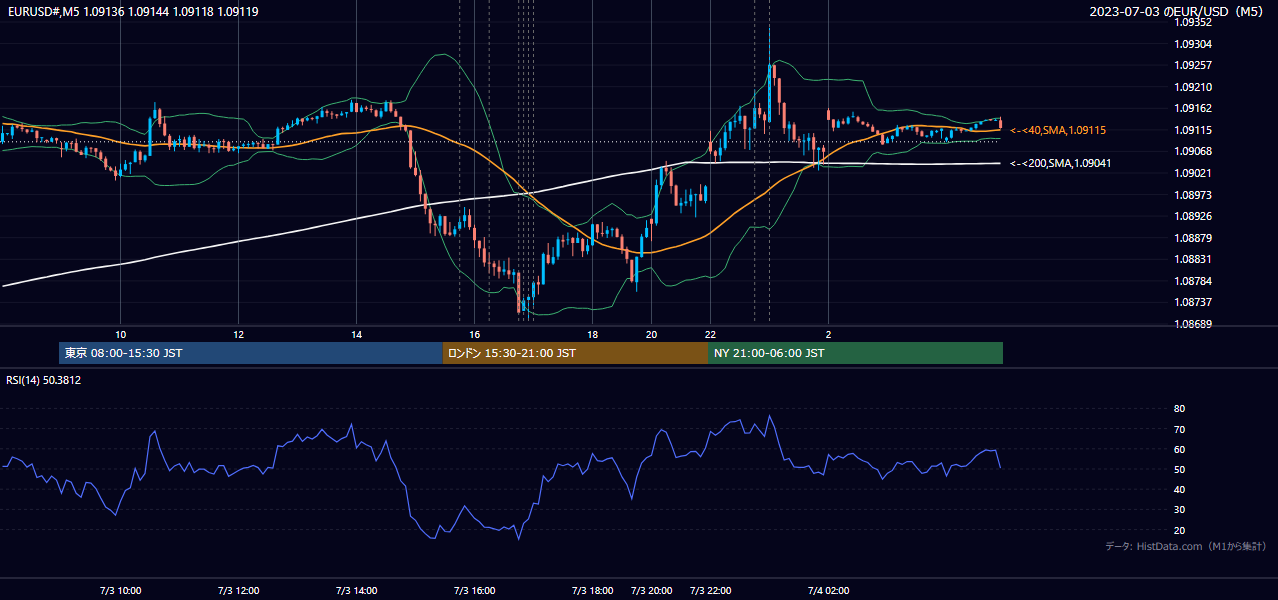Viewport: 1278px width, 600px height.
Task: Click the RSI axis level 40
Action: pos(1179,489)
